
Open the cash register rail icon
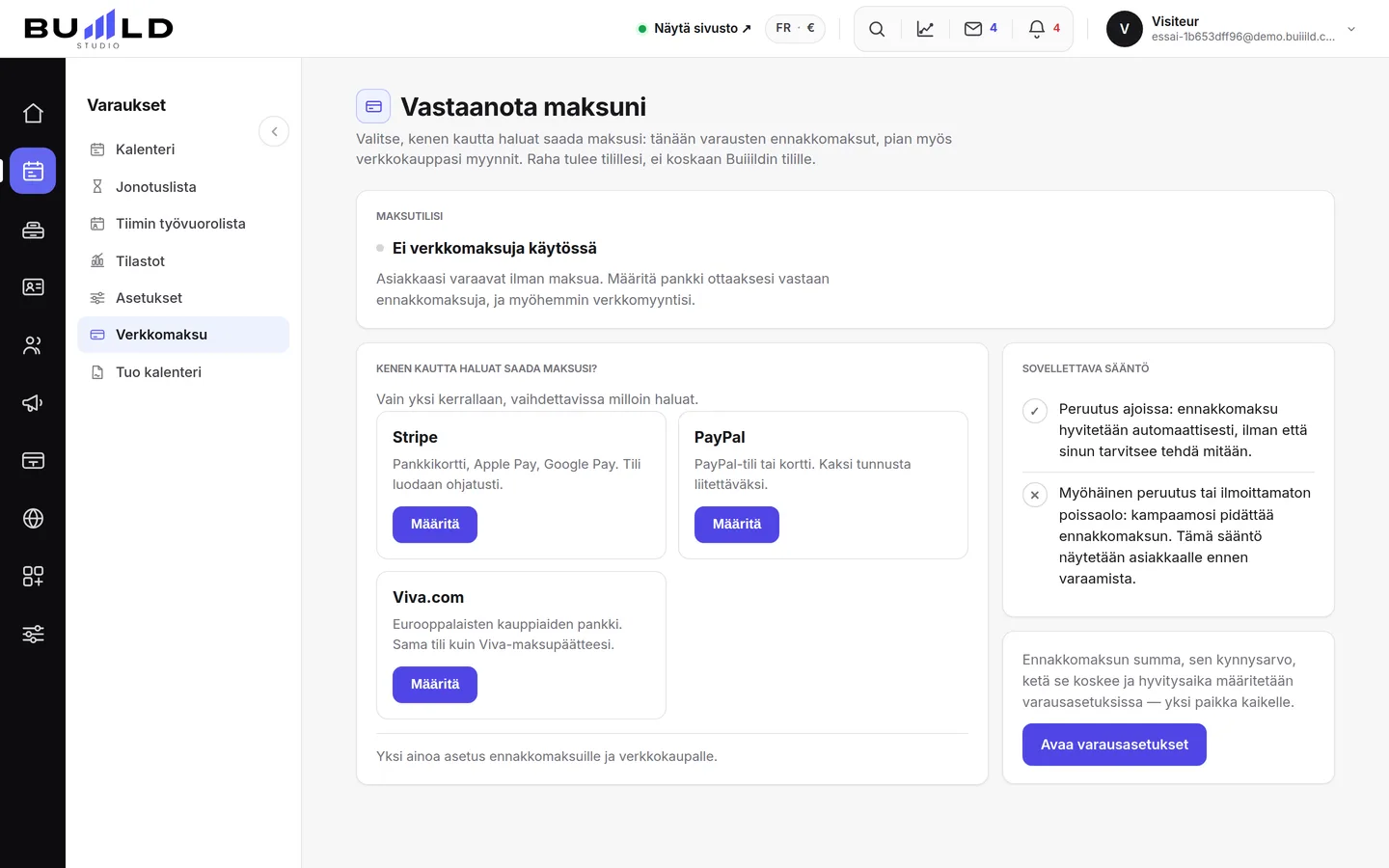point(33,229)
